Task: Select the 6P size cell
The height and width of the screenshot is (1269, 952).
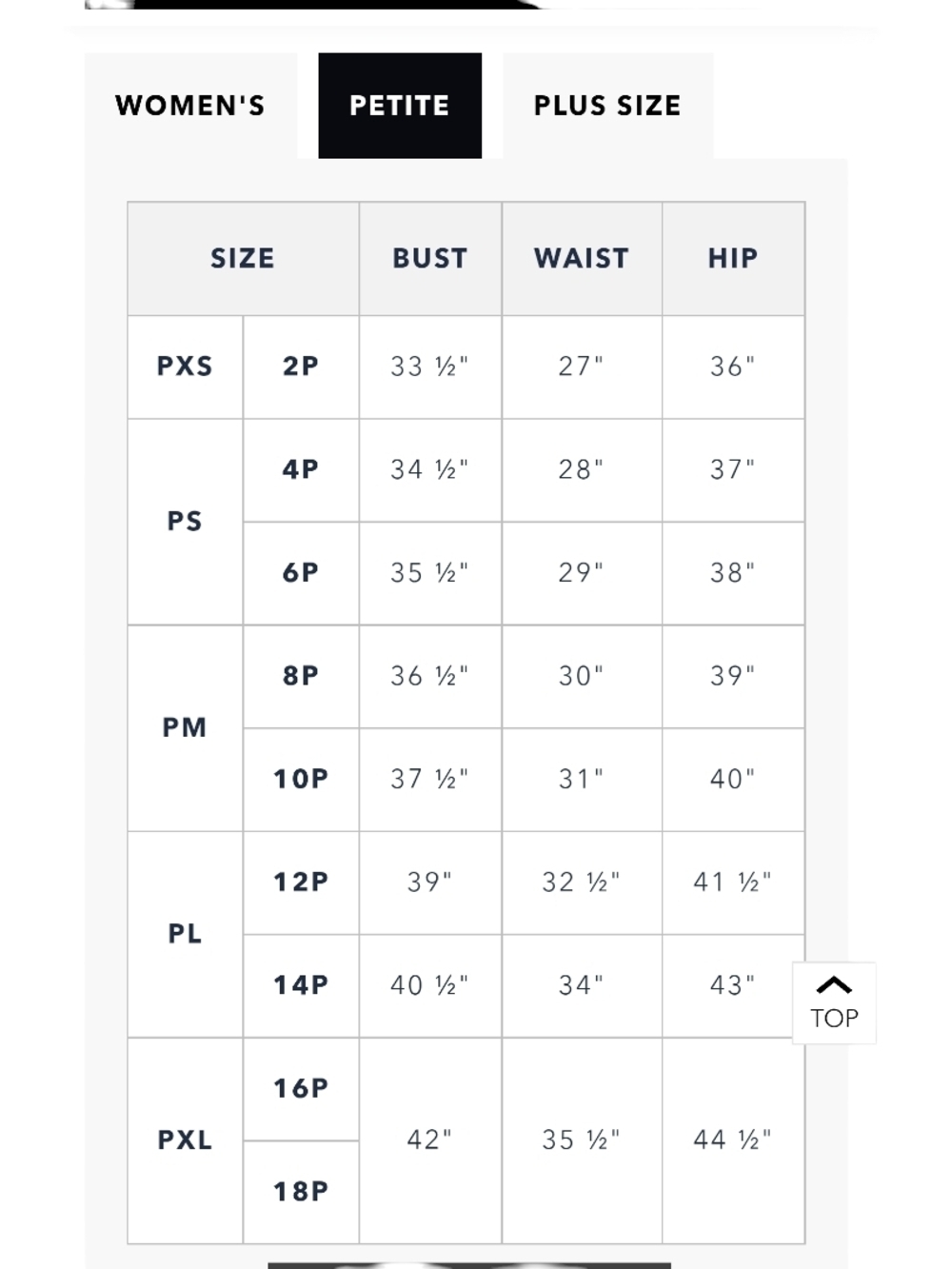Action: [301, 573]
